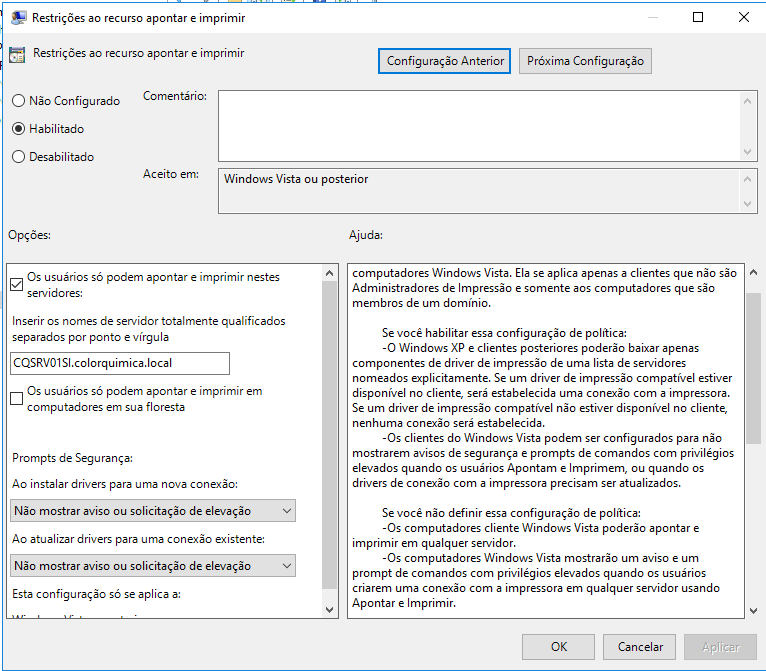Click the server name field CQSRV01SI.colorquimica.local
This screenshot has height=671, width=766.
(x=120, y=363)
